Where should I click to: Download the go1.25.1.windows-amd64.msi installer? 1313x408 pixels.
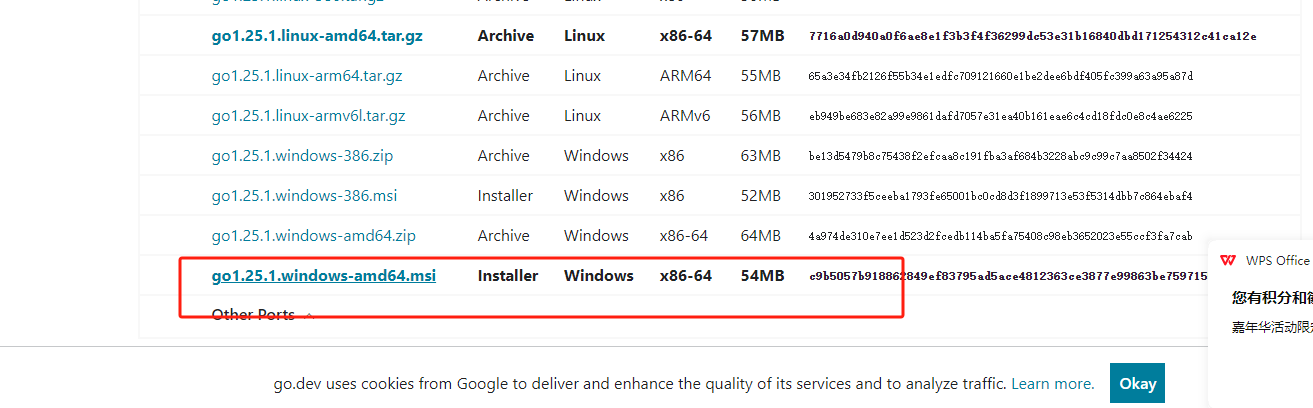coord(323,276)
